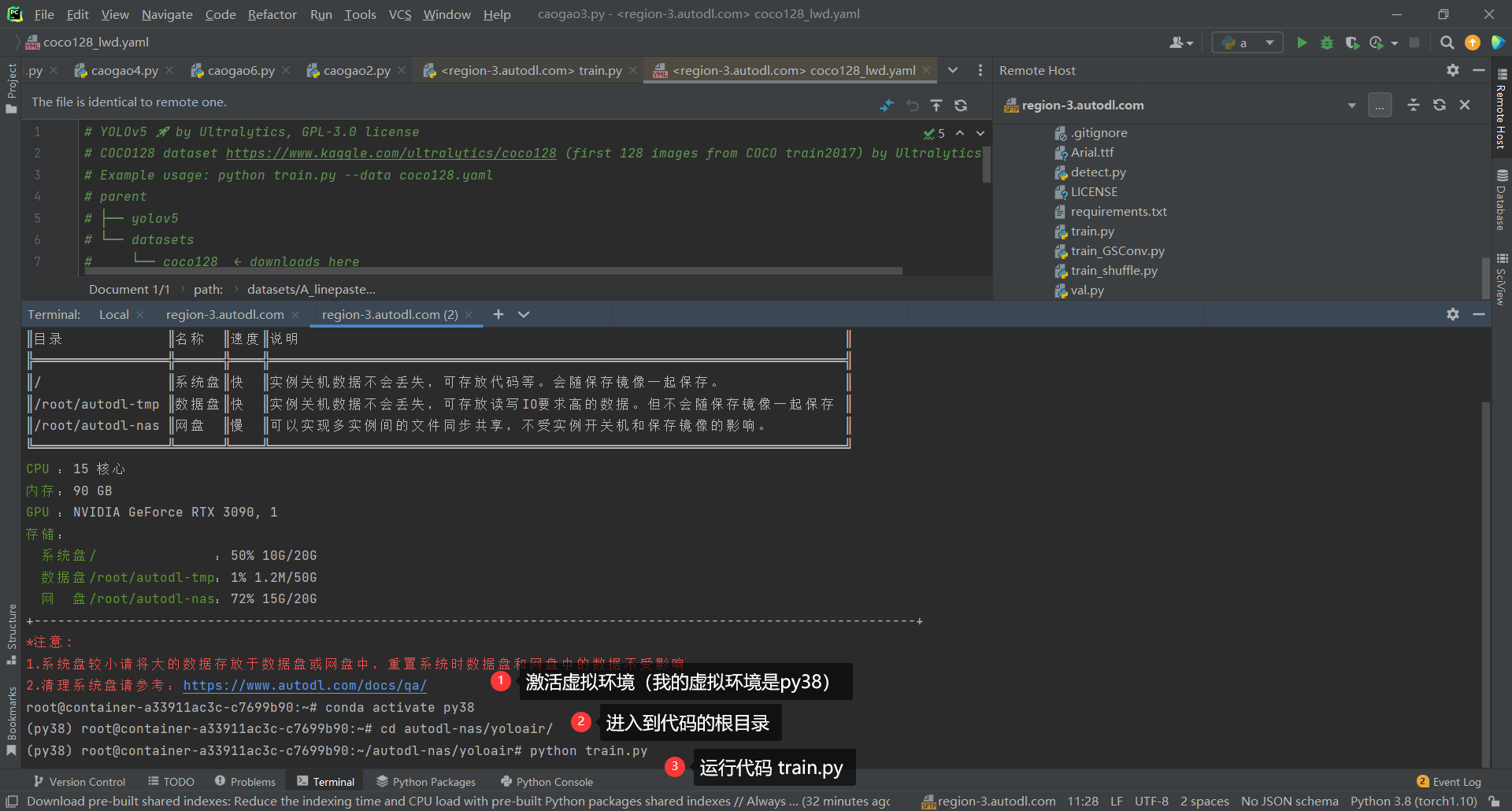The width and height of the screenshot is (1512, 811).
Task: Switch to first region-3.autodl.com terminal tab
Action: tap(224, 314)
